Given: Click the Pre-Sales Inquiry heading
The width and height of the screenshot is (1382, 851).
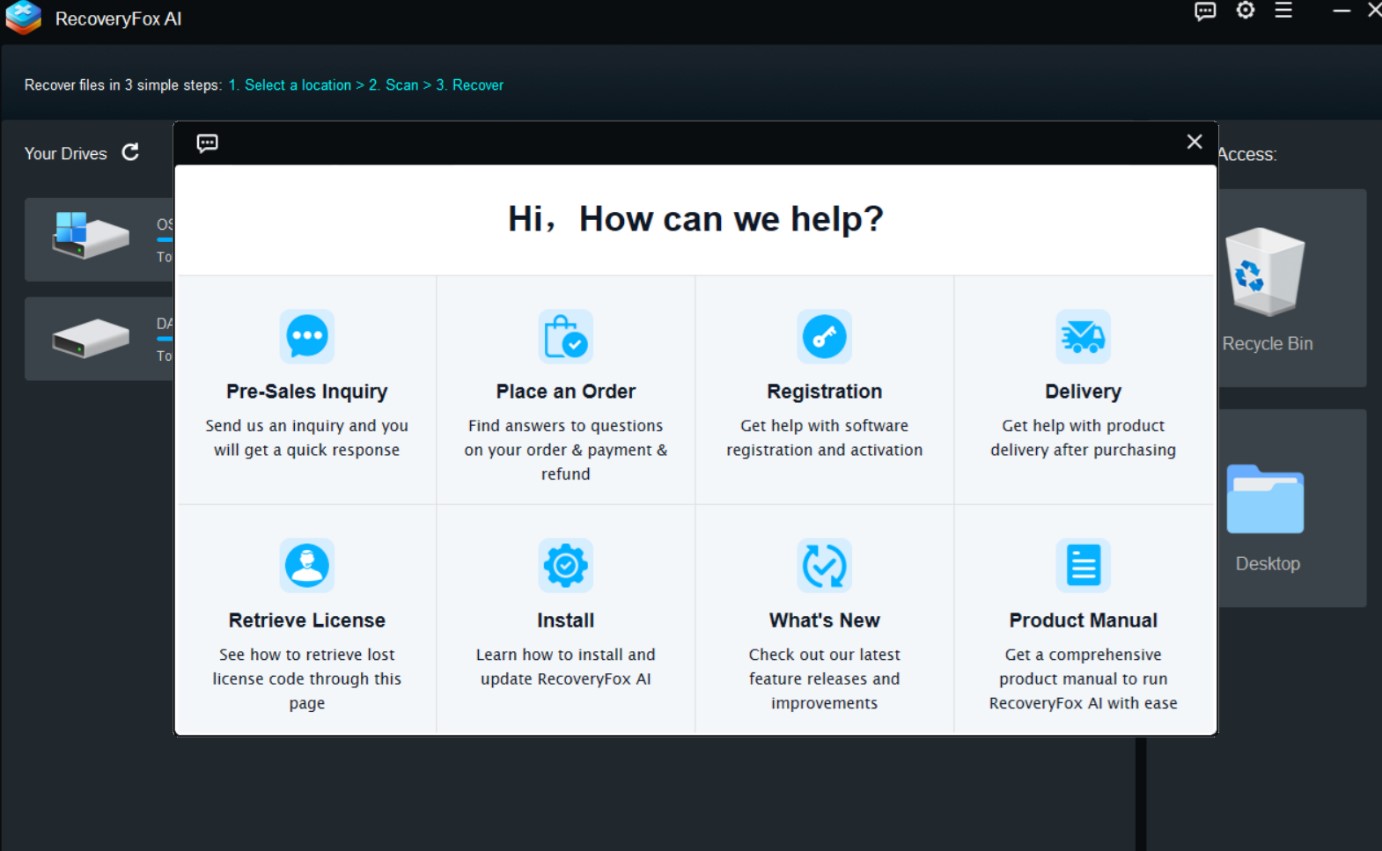Looking at the screenshot, I should click(306, 392).
